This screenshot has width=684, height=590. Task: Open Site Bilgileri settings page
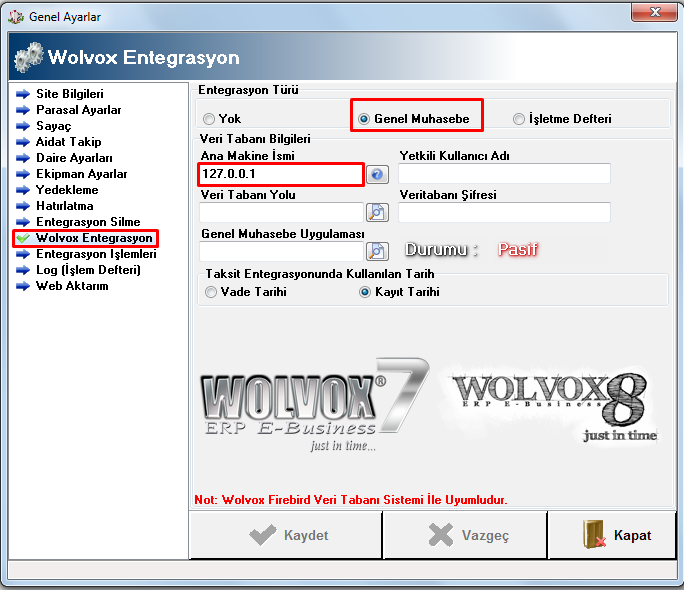70,94
